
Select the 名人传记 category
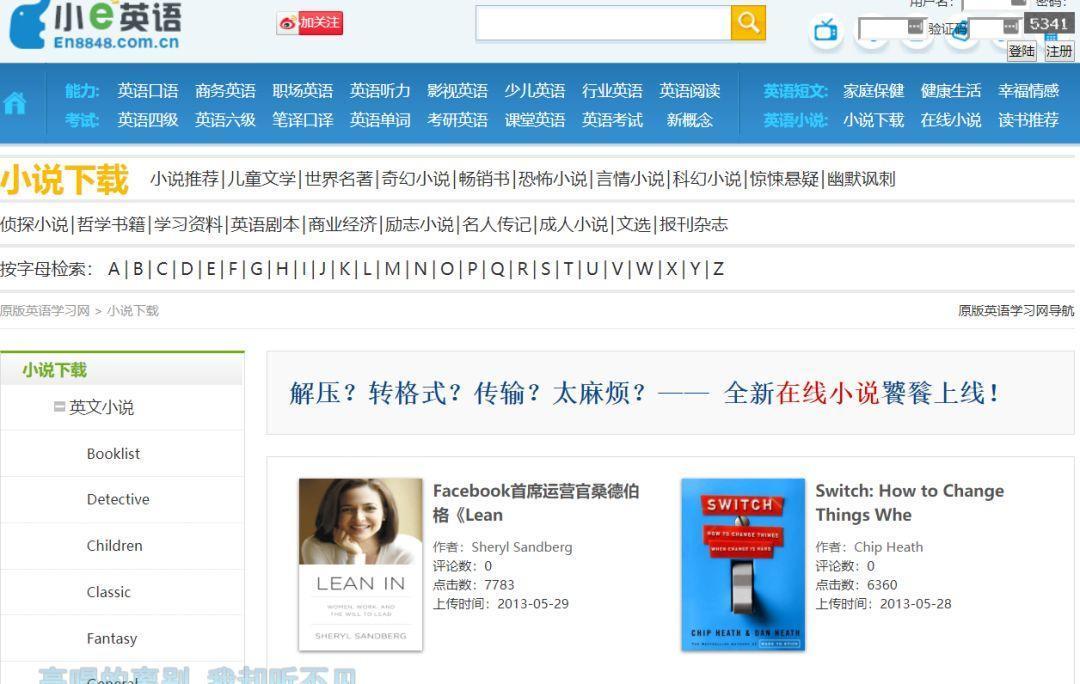pos(497,225)
